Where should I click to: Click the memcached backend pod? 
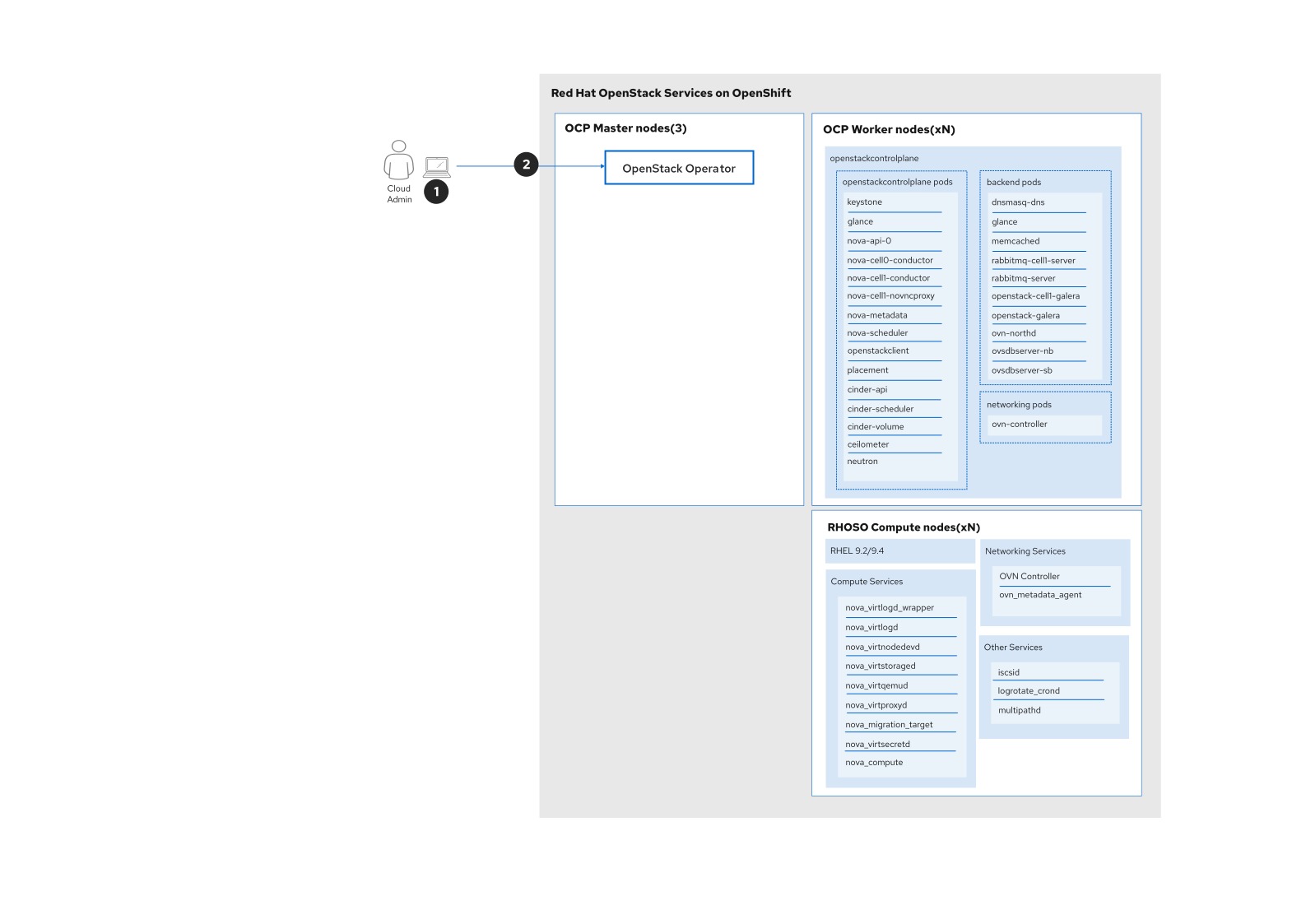[1016, 242]
